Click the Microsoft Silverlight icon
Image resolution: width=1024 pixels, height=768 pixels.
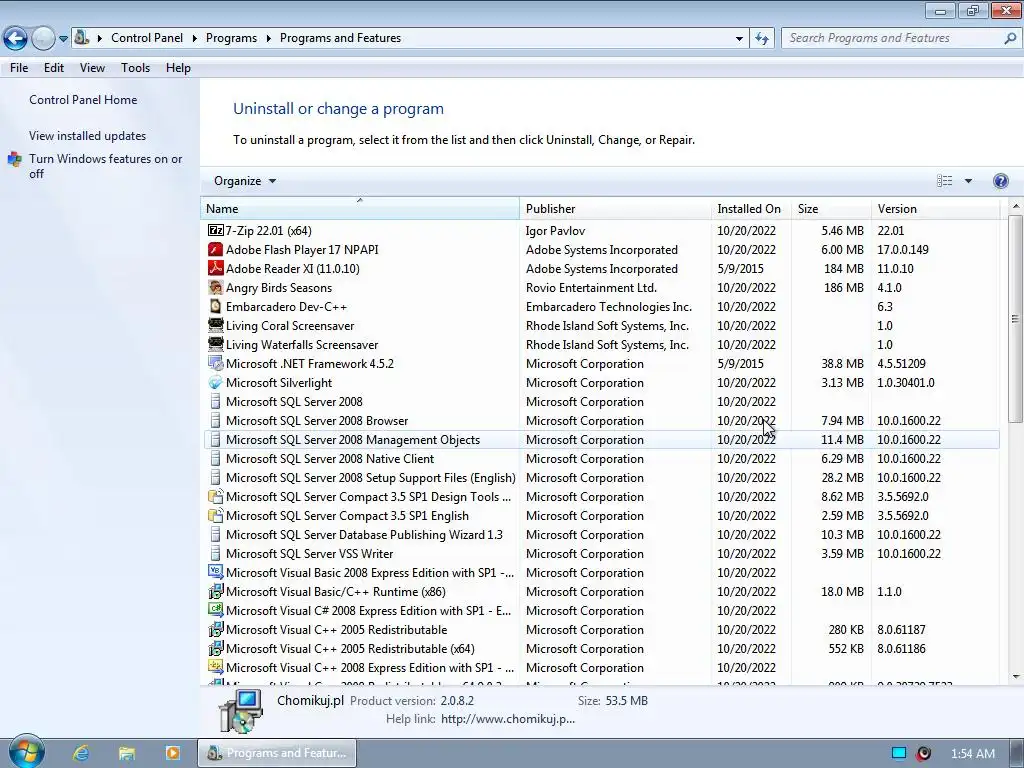pos(216,382)
